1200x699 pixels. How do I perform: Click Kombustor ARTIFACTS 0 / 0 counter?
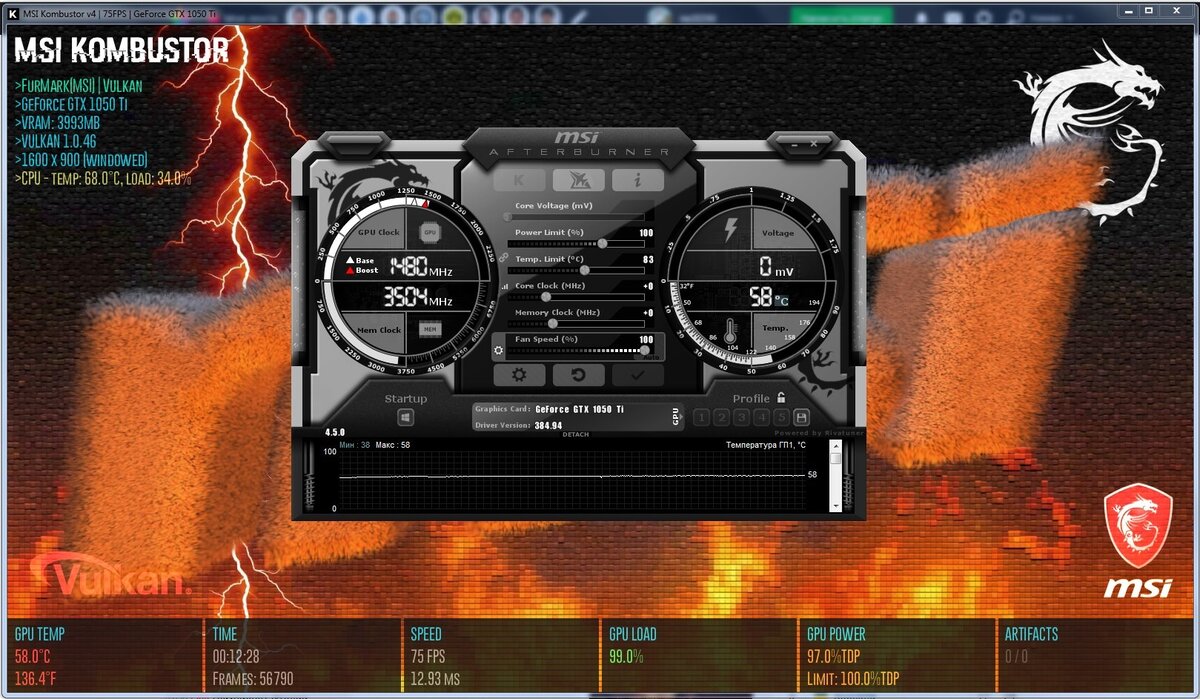pos(1016,657)
